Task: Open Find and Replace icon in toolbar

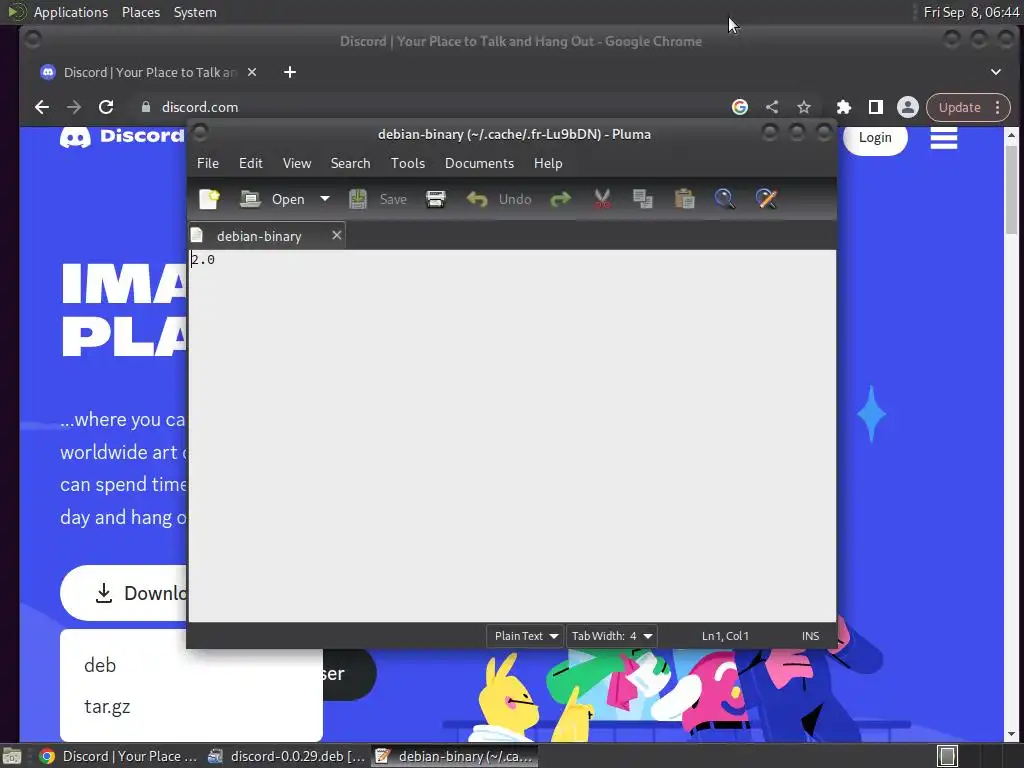Action: point(767,199)
